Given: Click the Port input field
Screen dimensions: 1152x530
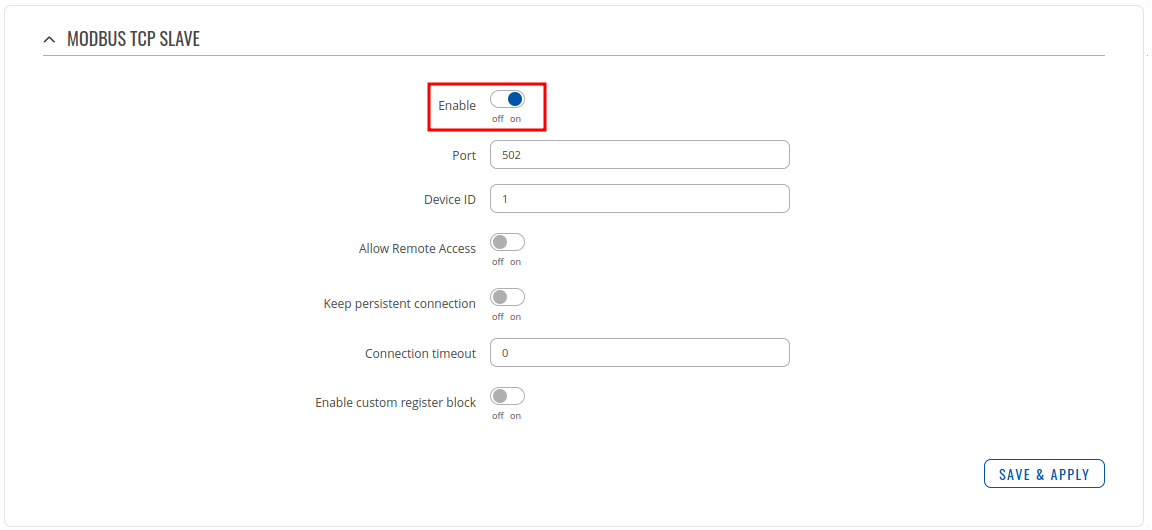Looking at the screenshot, I should click(639, 155).
